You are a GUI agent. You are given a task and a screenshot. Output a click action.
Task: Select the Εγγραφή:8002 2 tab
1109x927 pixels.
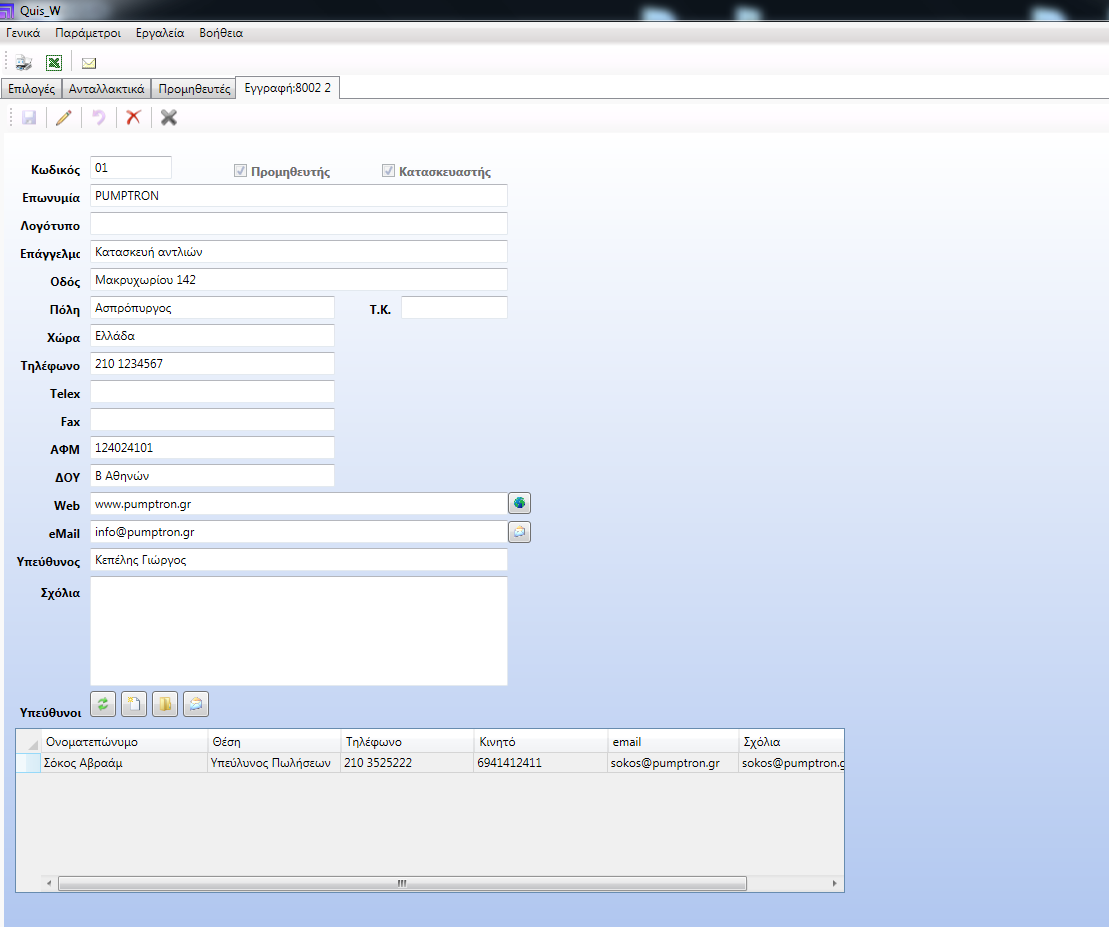(x=288, y=88)
